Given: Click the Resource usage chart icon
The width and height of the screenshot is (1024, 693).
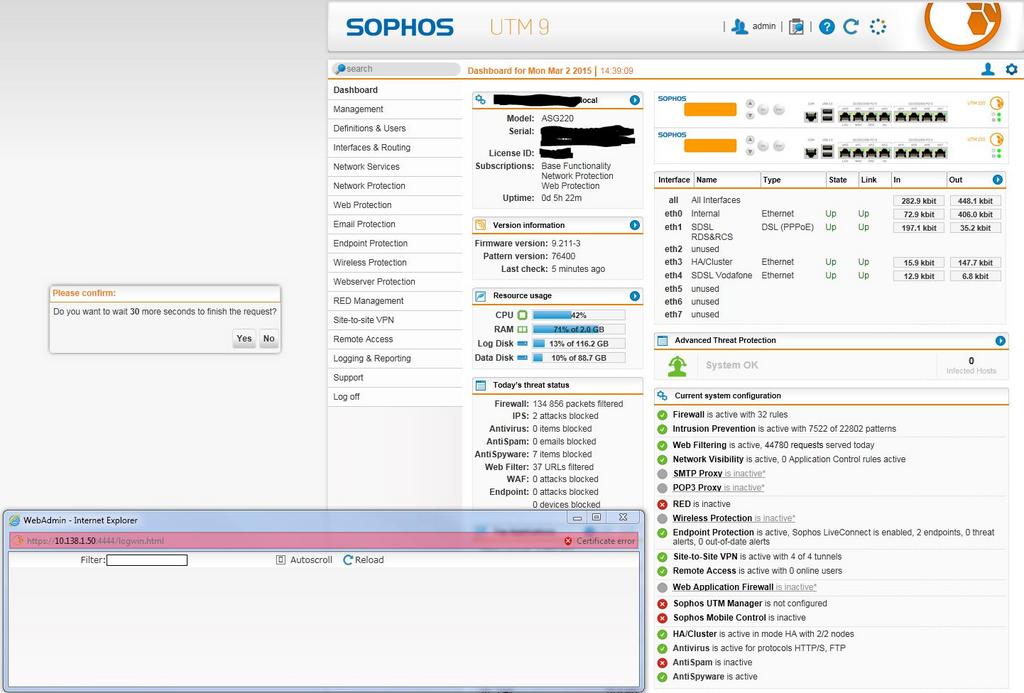Looking at the screenshot, I should point(481,296).
